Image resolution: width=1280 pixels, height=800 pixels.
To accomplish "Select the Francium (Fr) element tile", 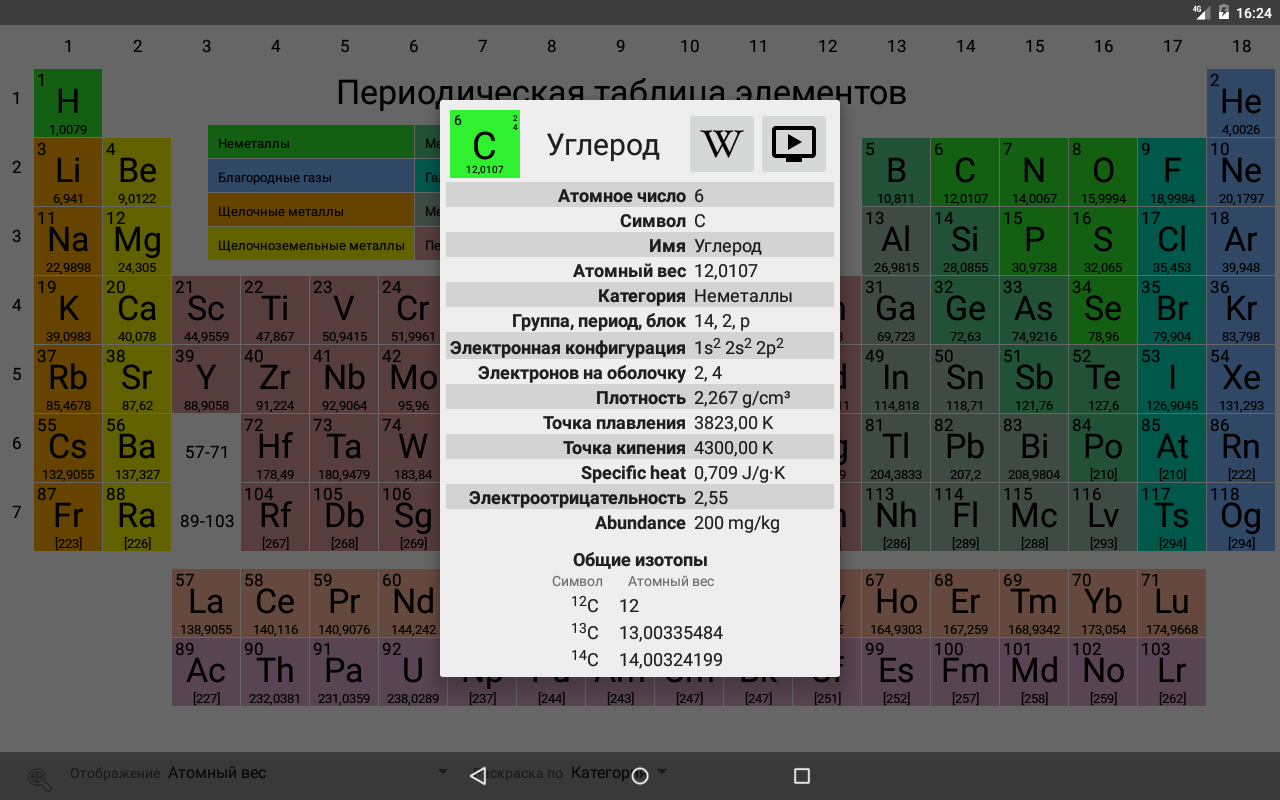I will pyautogui.click(x=68, y=517).
